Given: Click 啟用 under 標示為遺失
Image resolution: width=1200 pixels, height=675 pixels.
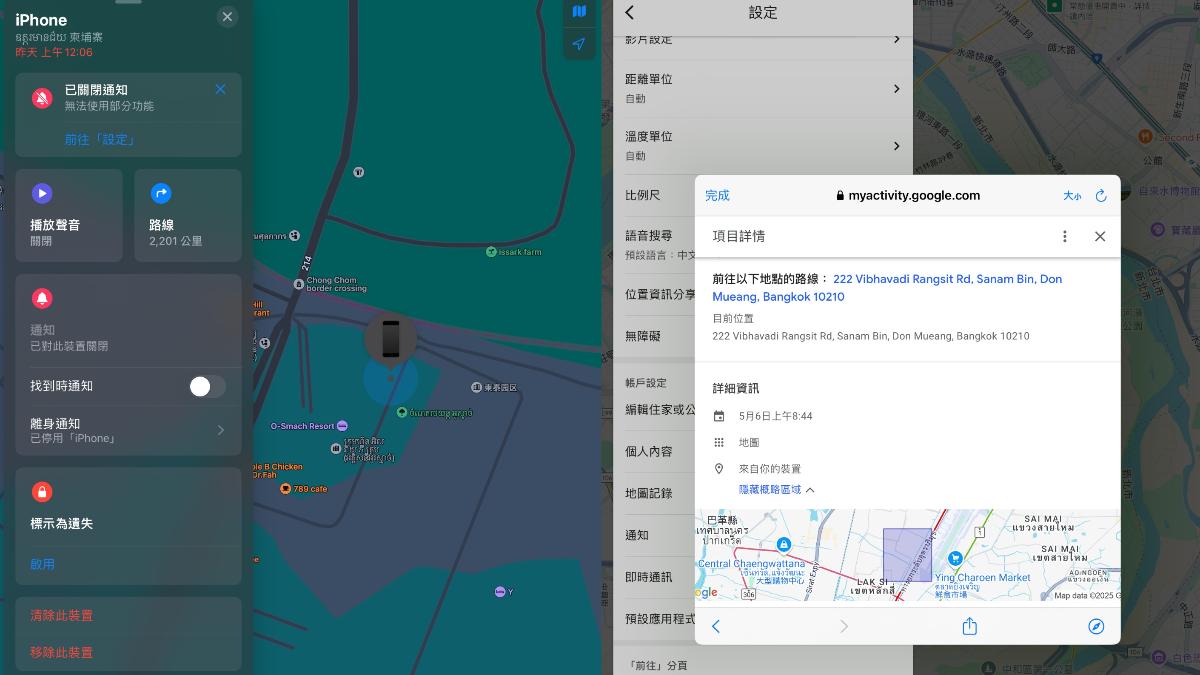Looking at the screenshot, I should [43, 564].
